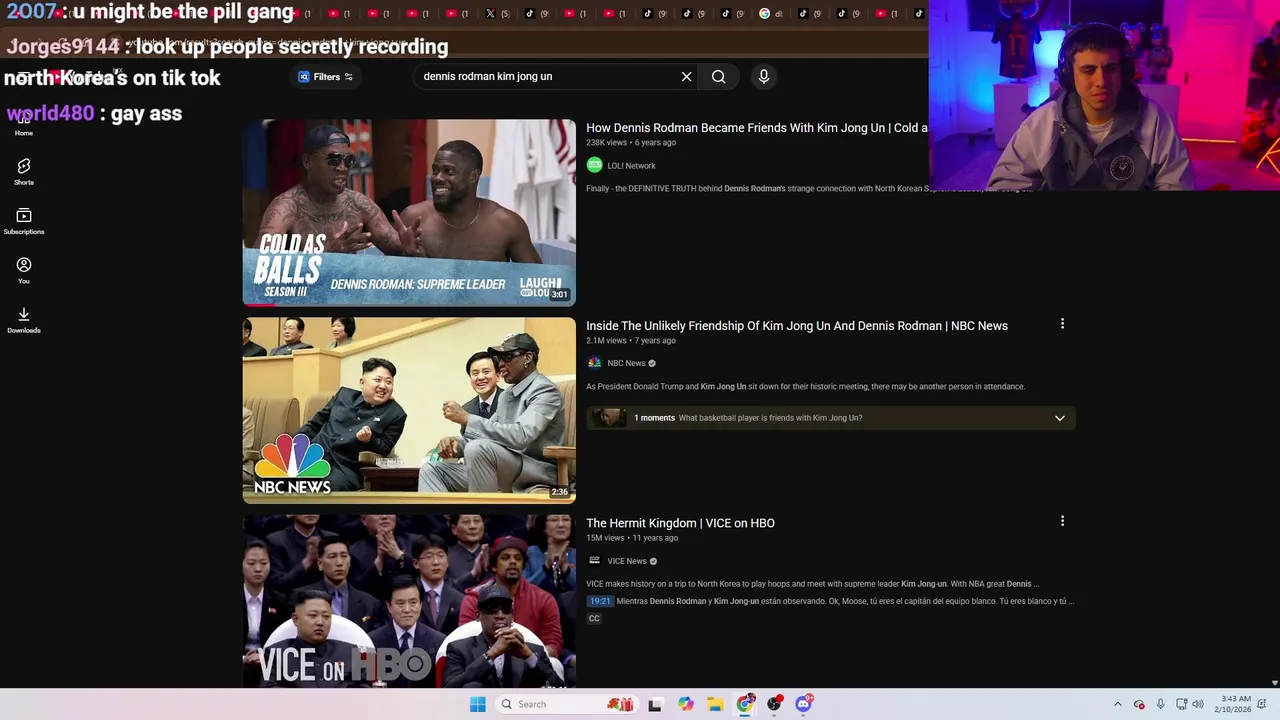Open the Windows Start menu
1280x720 pixels.
click(x=478, y=704)
